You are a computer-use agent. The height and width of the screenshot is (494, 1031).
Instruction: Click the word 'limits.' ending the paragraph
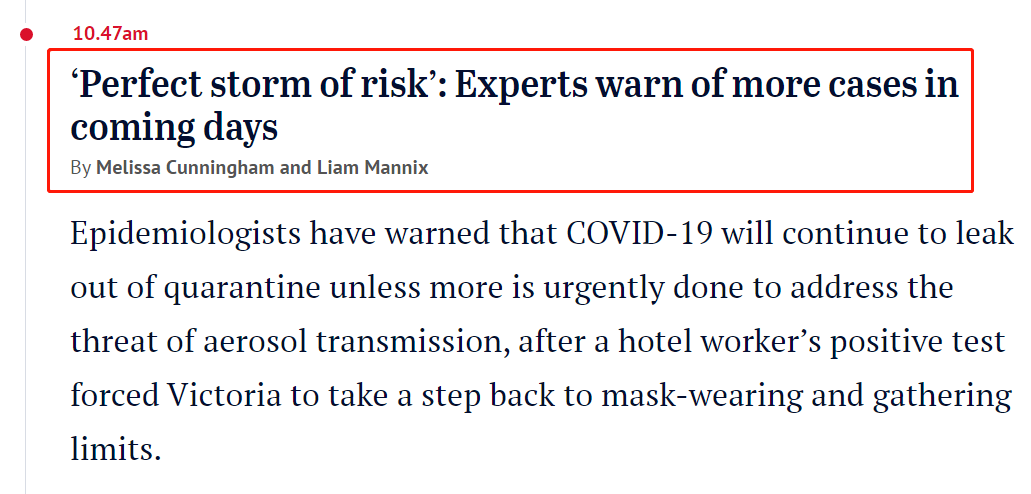[x=116, y=449]
